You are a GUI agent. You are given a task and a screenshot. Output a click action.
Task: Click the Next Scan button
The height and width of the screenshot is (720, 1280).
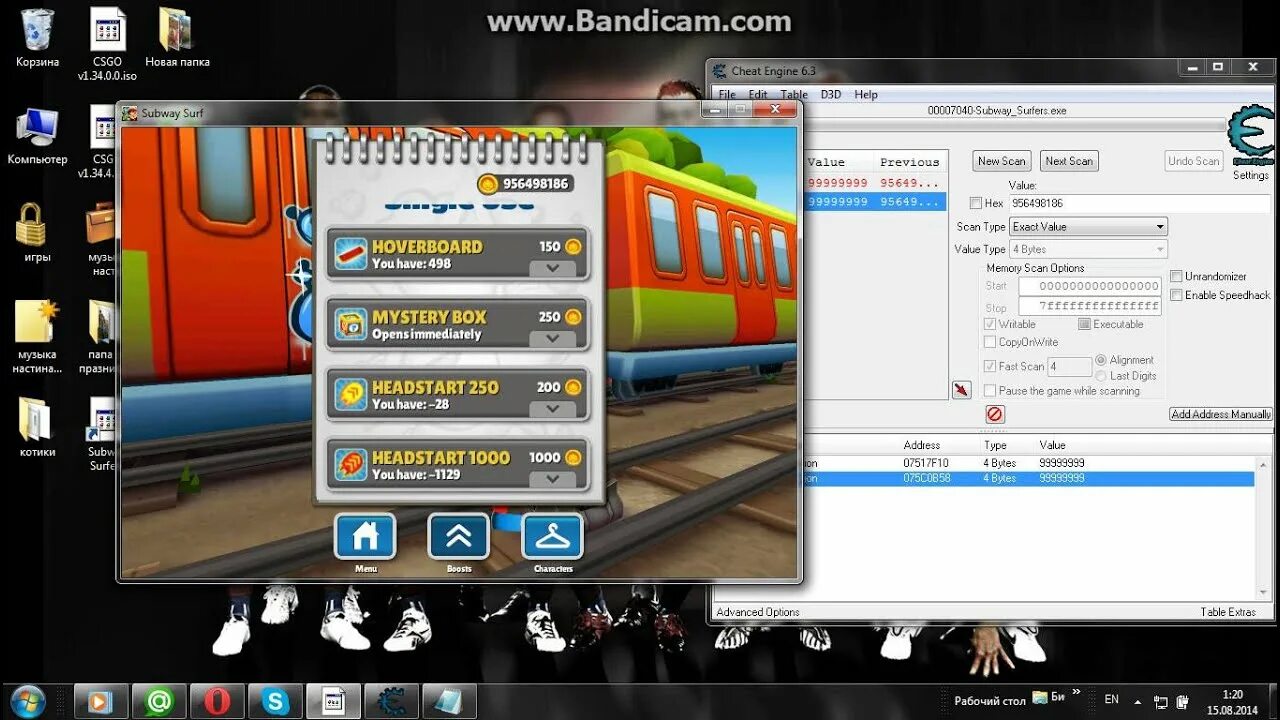[1069, 161]
